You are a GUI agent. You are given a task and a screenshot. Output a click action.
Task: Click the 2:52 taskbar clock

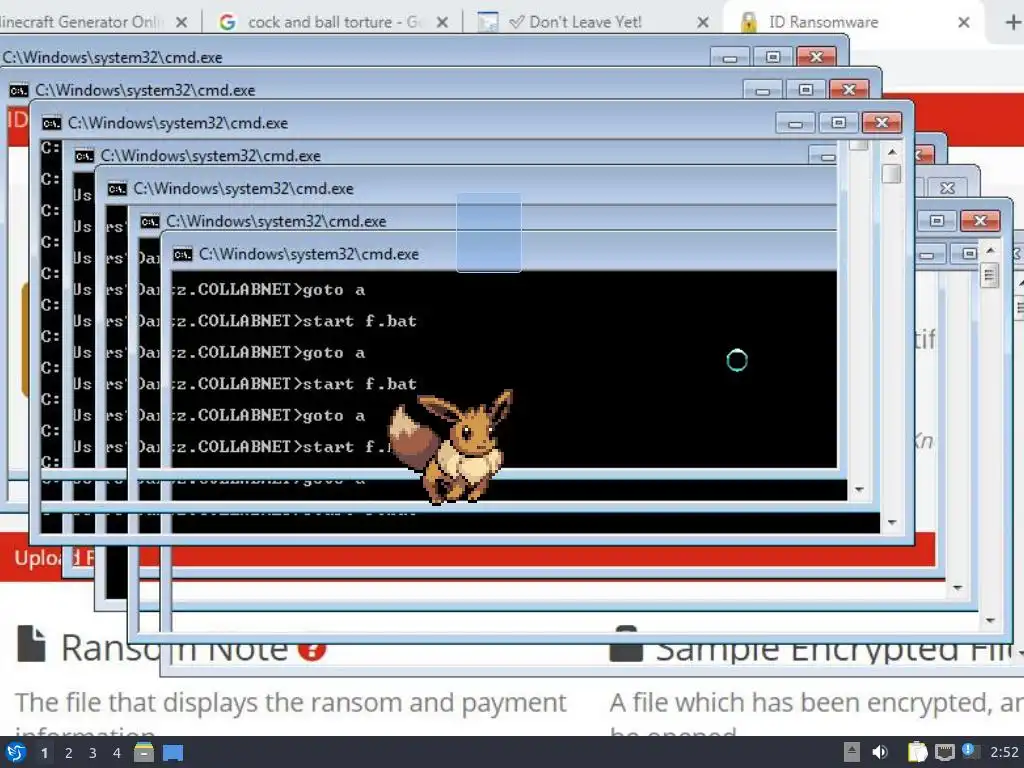pyautogui.click(x=1004, y=752)
